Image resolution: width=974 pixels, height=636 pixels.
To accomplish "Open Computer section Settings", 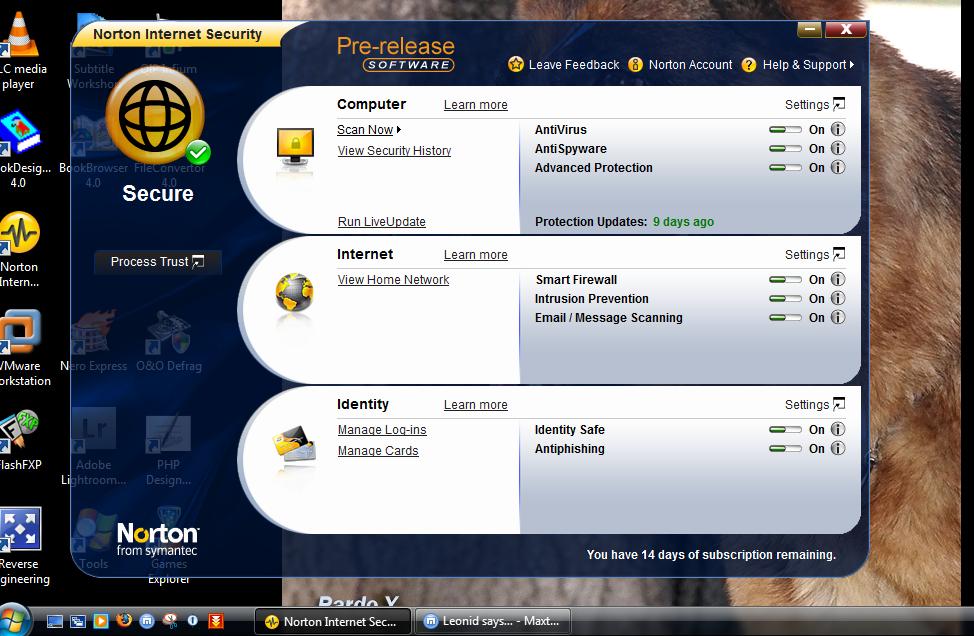I will (x=814, y=104).
